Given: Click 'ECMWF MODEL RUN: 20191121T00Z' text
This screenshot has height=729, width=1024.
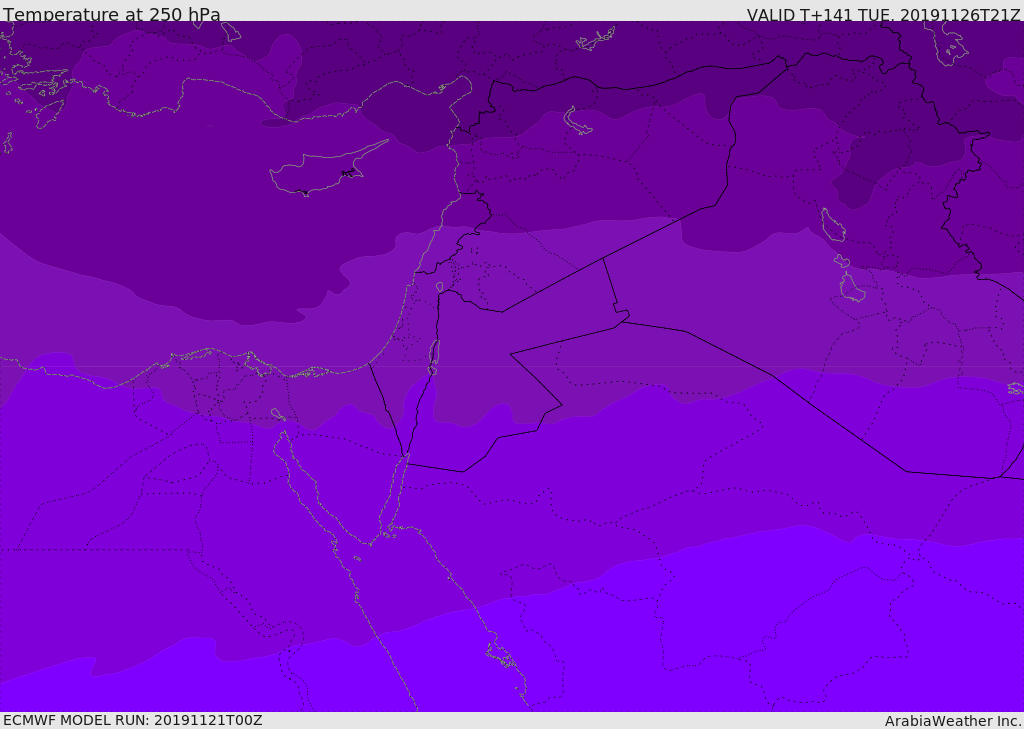Looking at the screenshot, I should point(133,721).
